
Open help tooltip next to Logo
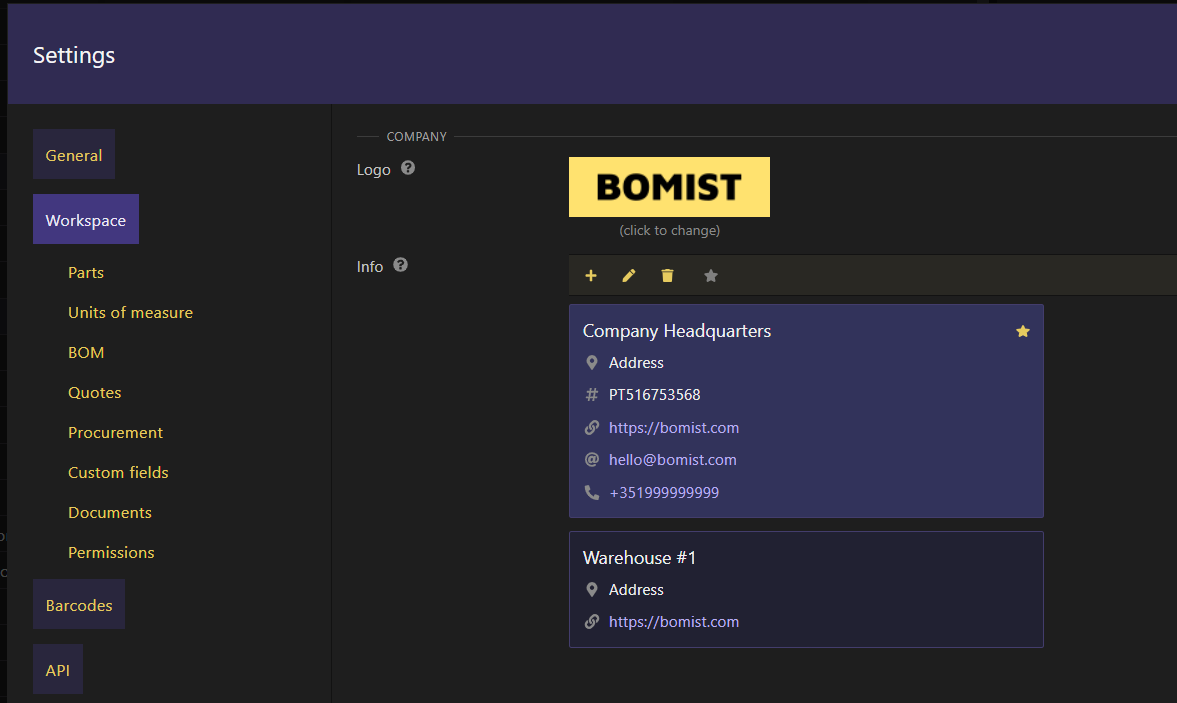(x=408, y=168)
